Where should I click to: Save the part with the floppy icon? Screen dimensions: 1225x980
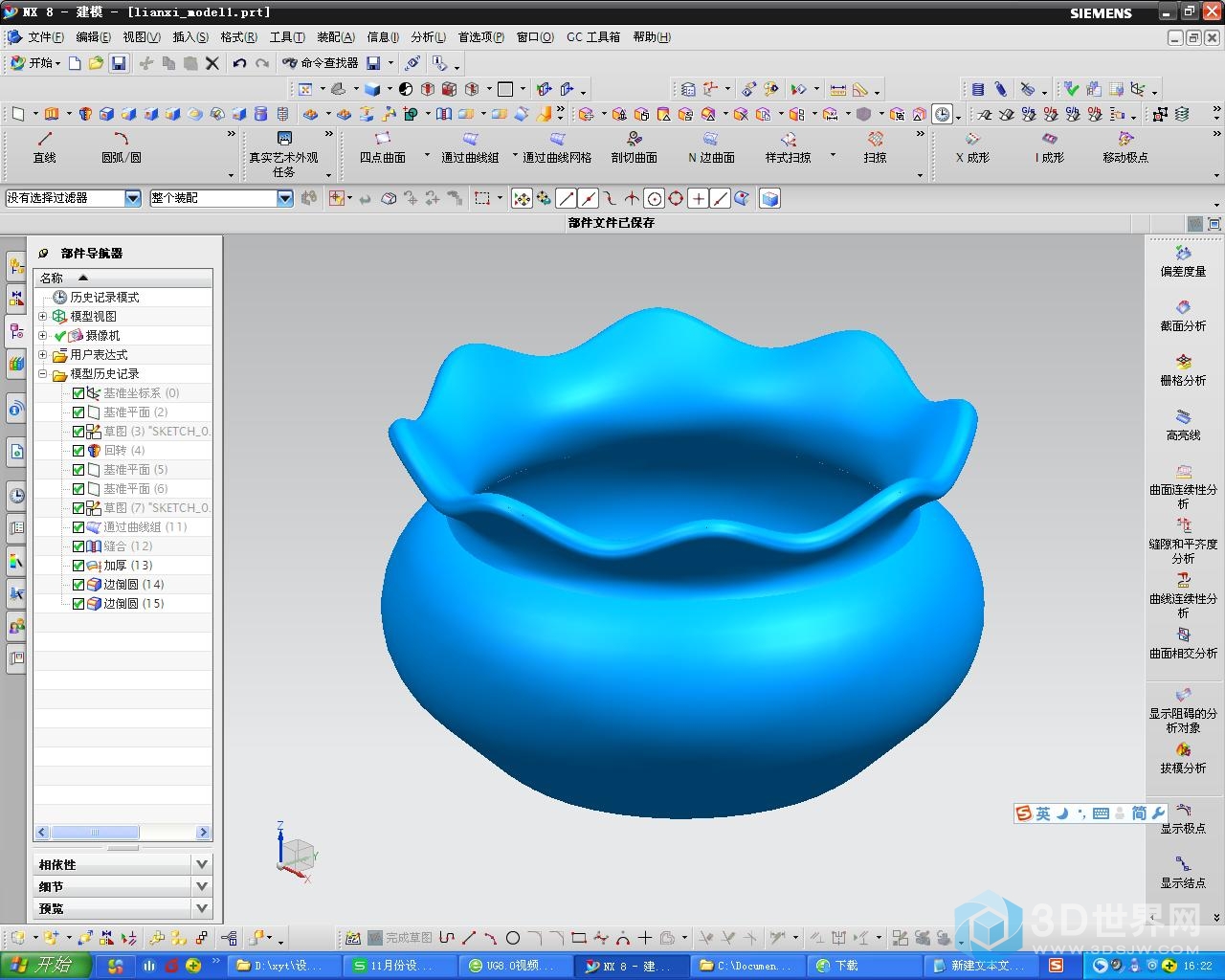click(119, 63)
